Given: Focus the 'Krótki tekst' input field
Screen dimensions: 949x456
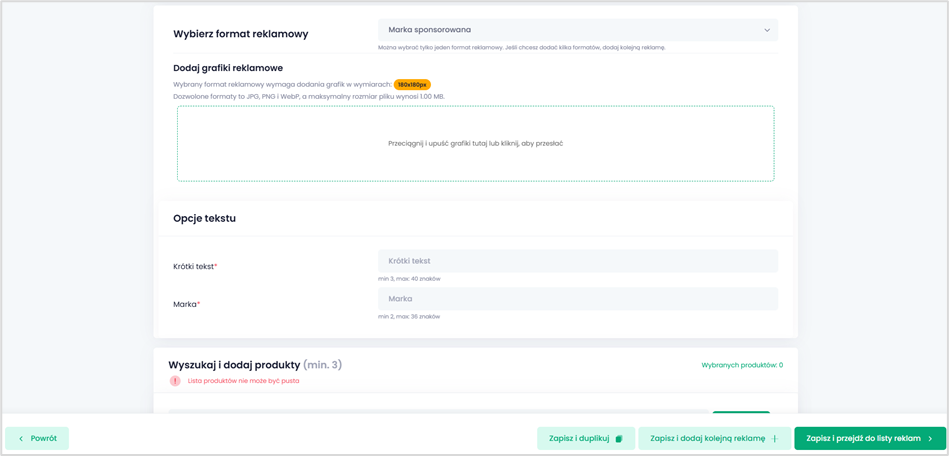Looking at the screenshot, I should coord(577,261).
